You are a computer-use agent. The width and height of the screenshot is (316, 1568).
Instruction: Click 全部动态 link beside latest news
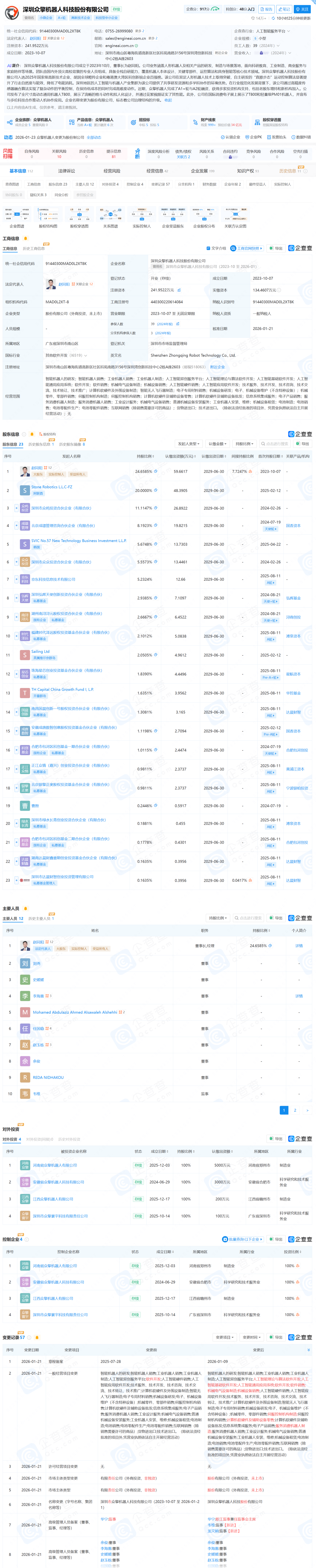(x=93, y=137)
